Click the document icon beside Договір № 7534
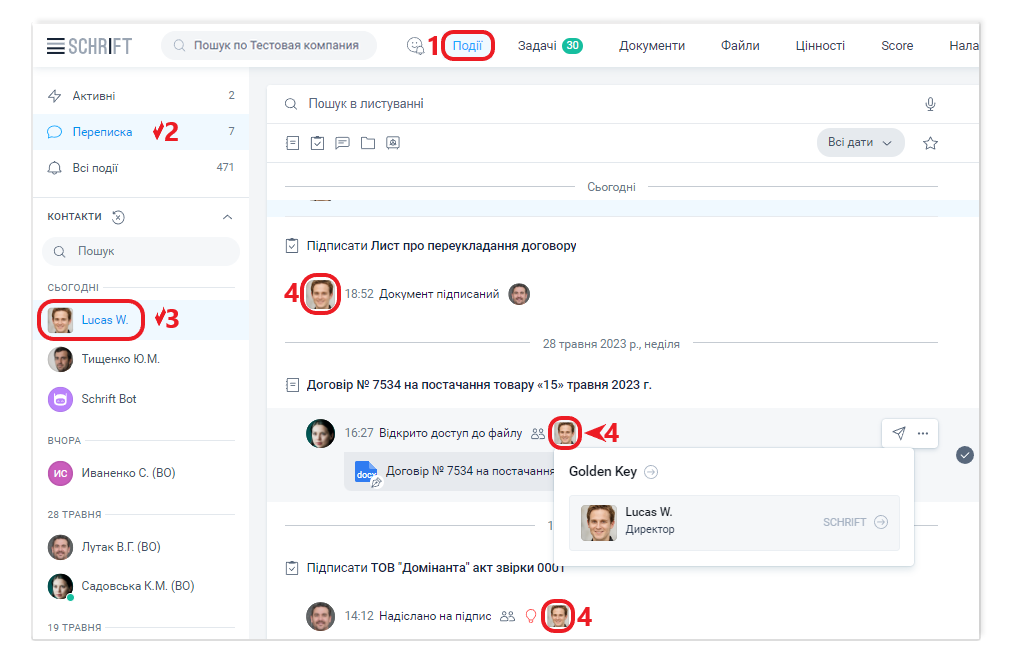Image resolution: width=1011 pixels, height=671 pixels. point(292,385)
